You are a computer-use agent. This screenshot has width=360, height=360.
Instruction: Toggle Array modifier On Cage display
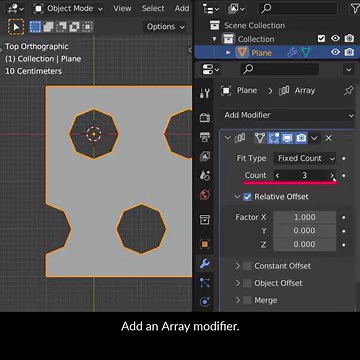tap(260, 138)
